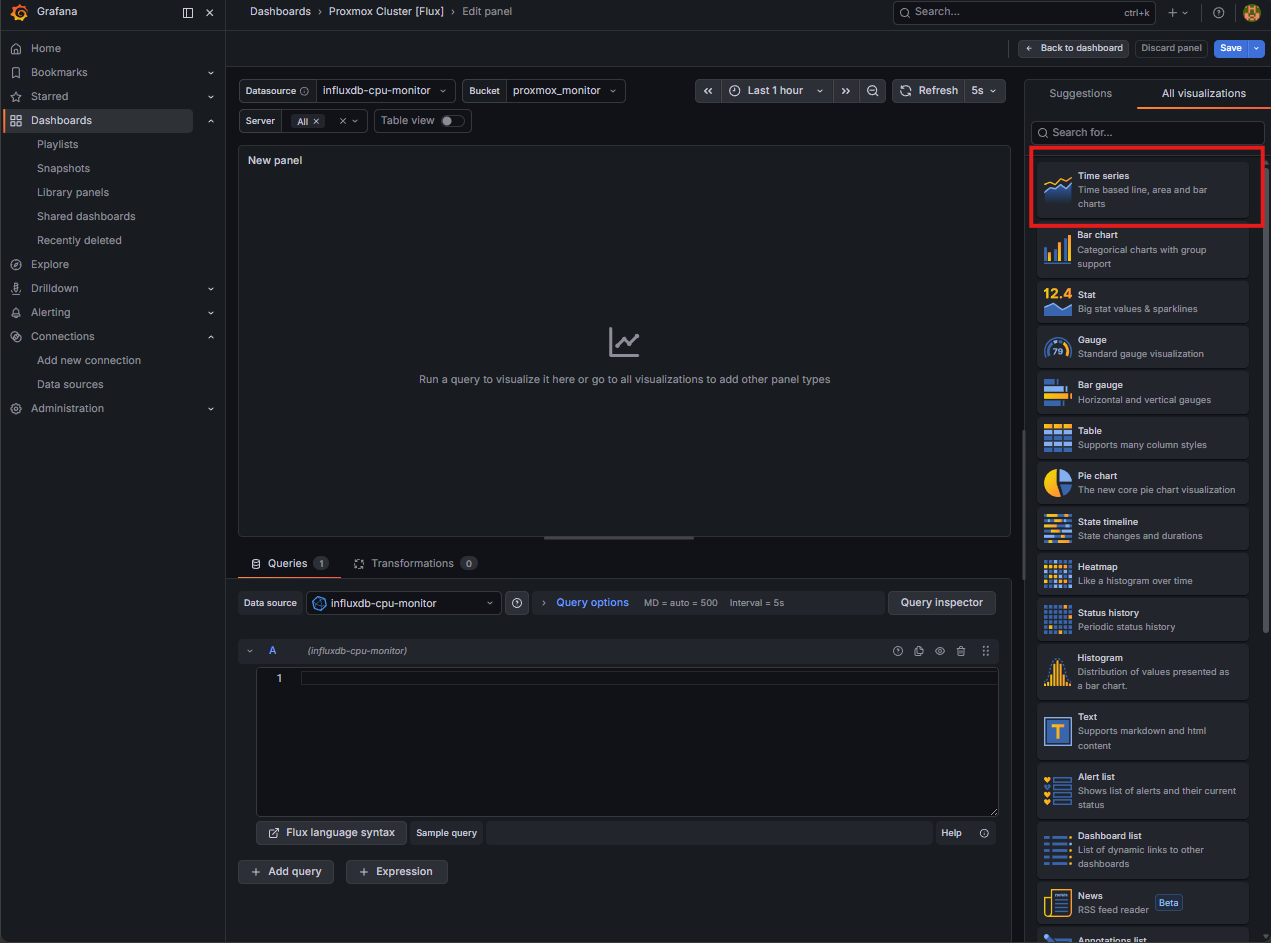The width and height of the screenshot is (1271, 943).
Task: Select the Histogram visualization
Action: coord(1143,671)
